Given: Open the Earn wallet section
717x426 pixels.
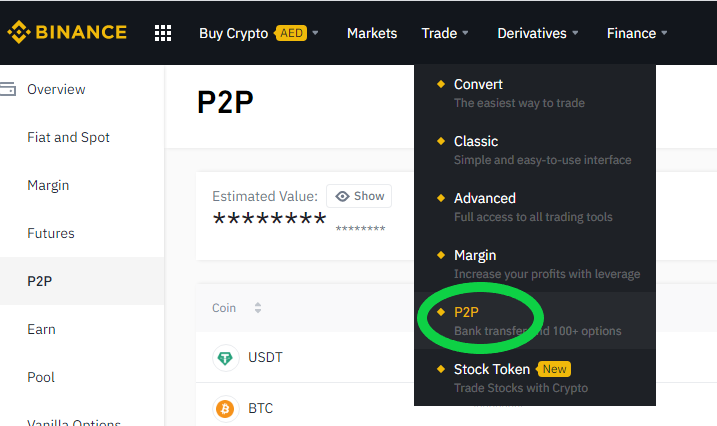Looking at the screenshot, I should coord(41,329).
